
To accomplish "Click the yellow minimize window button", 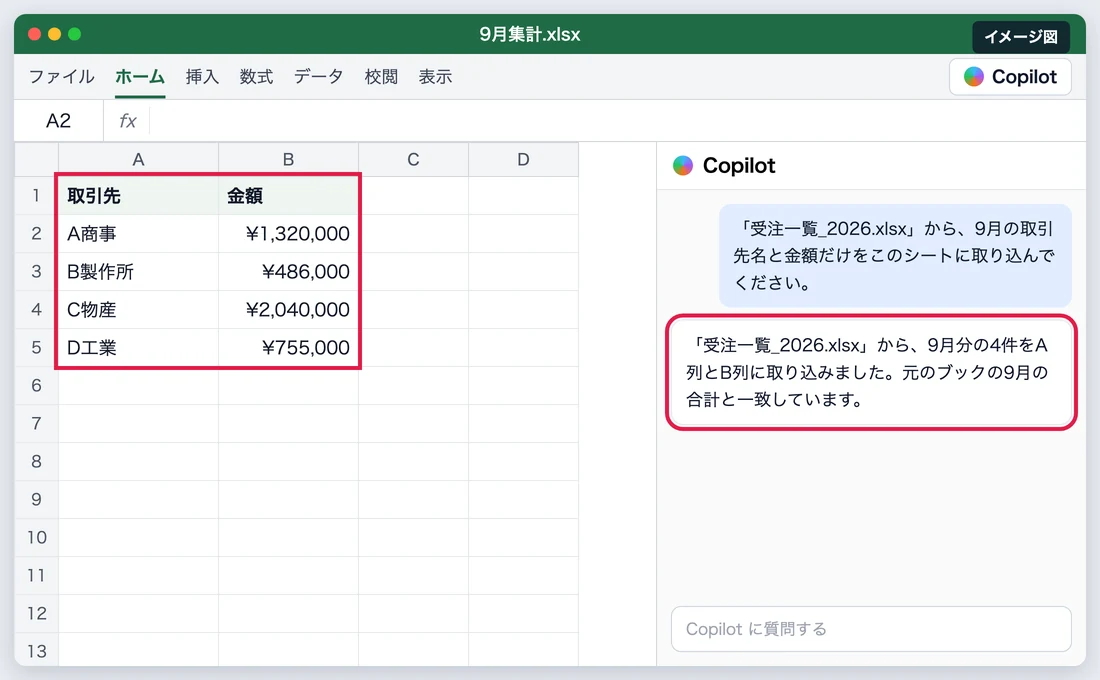I will 54,34.
